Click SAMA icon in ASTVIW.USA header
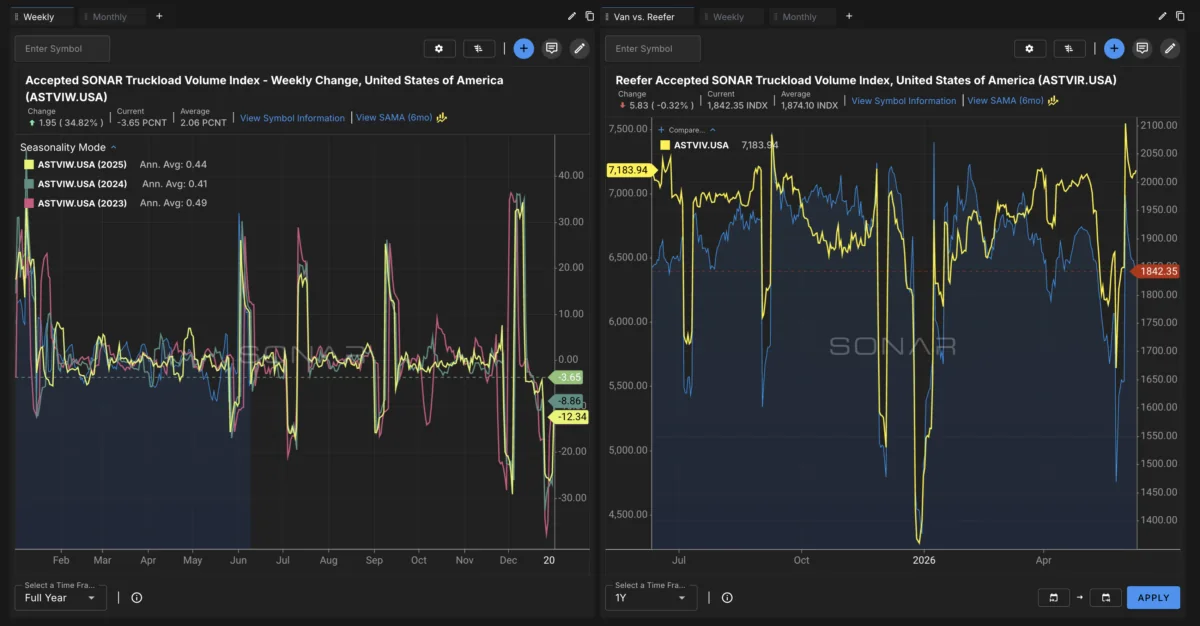Viewport: 1200px width, 626px height. [x=441, y=117]
